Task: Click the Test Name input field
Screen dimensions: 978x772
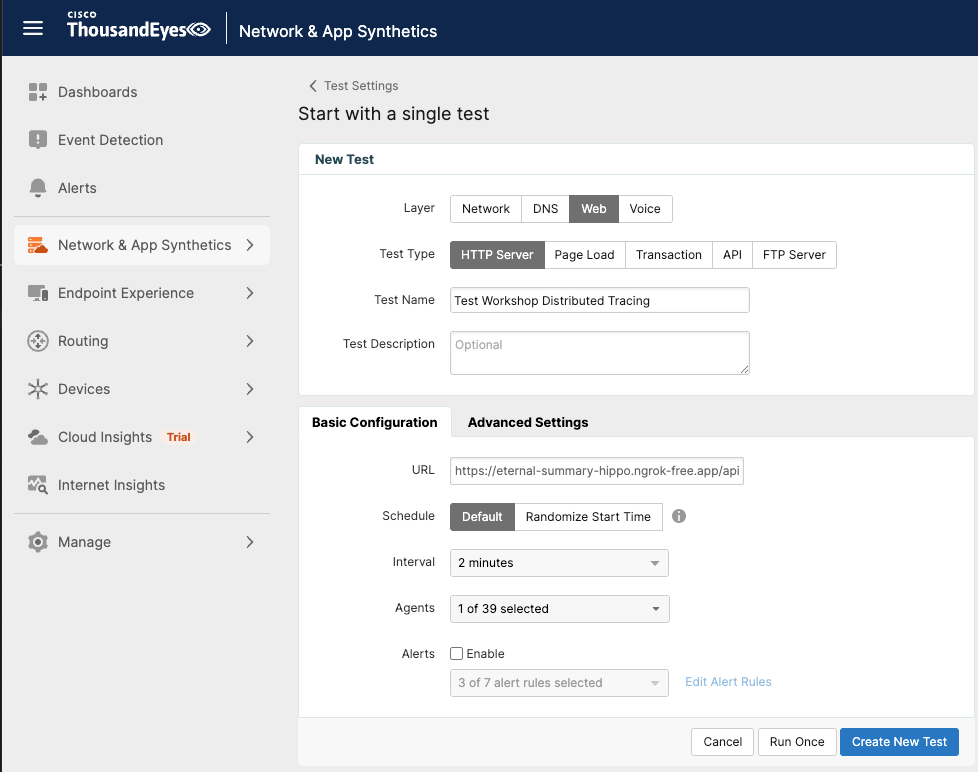Action: tap(599, 300)
